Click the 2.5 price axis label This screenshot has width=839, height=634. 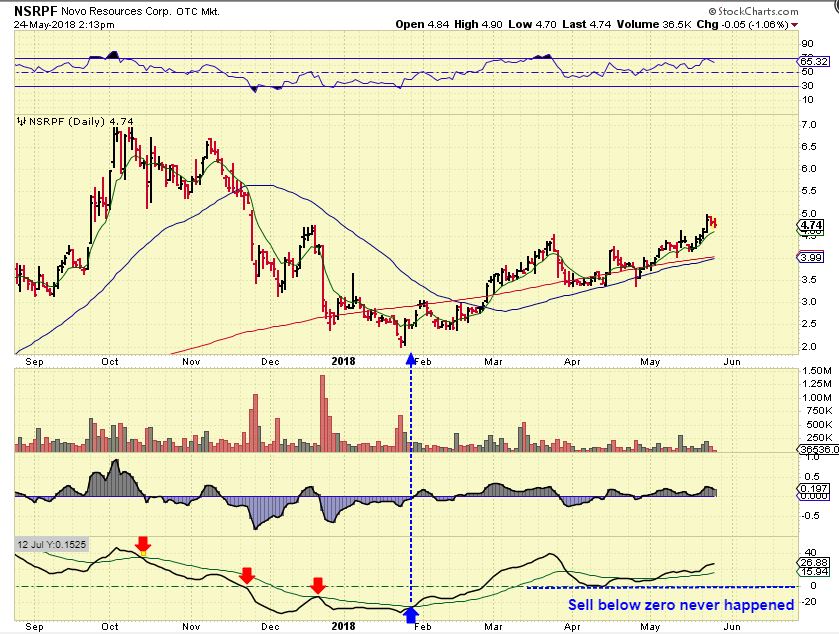tap(809, 324)
